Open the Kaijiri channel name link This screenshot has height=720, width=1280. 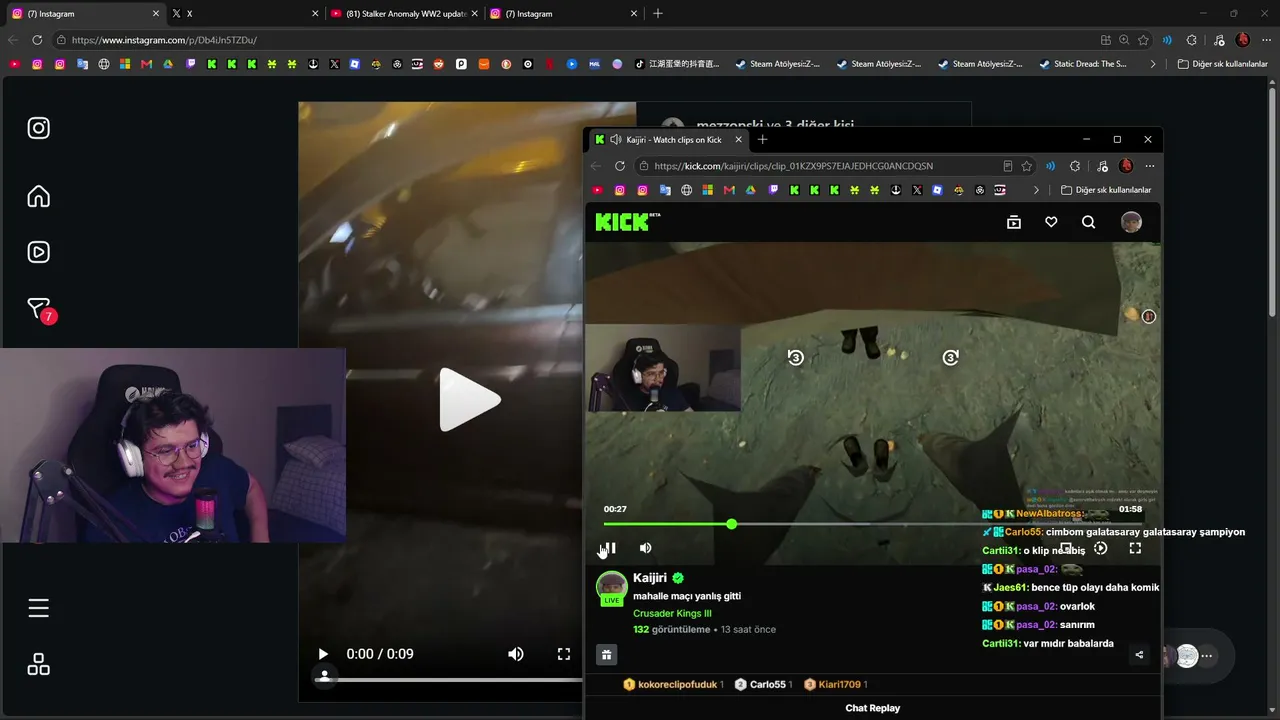click(650, 578)
